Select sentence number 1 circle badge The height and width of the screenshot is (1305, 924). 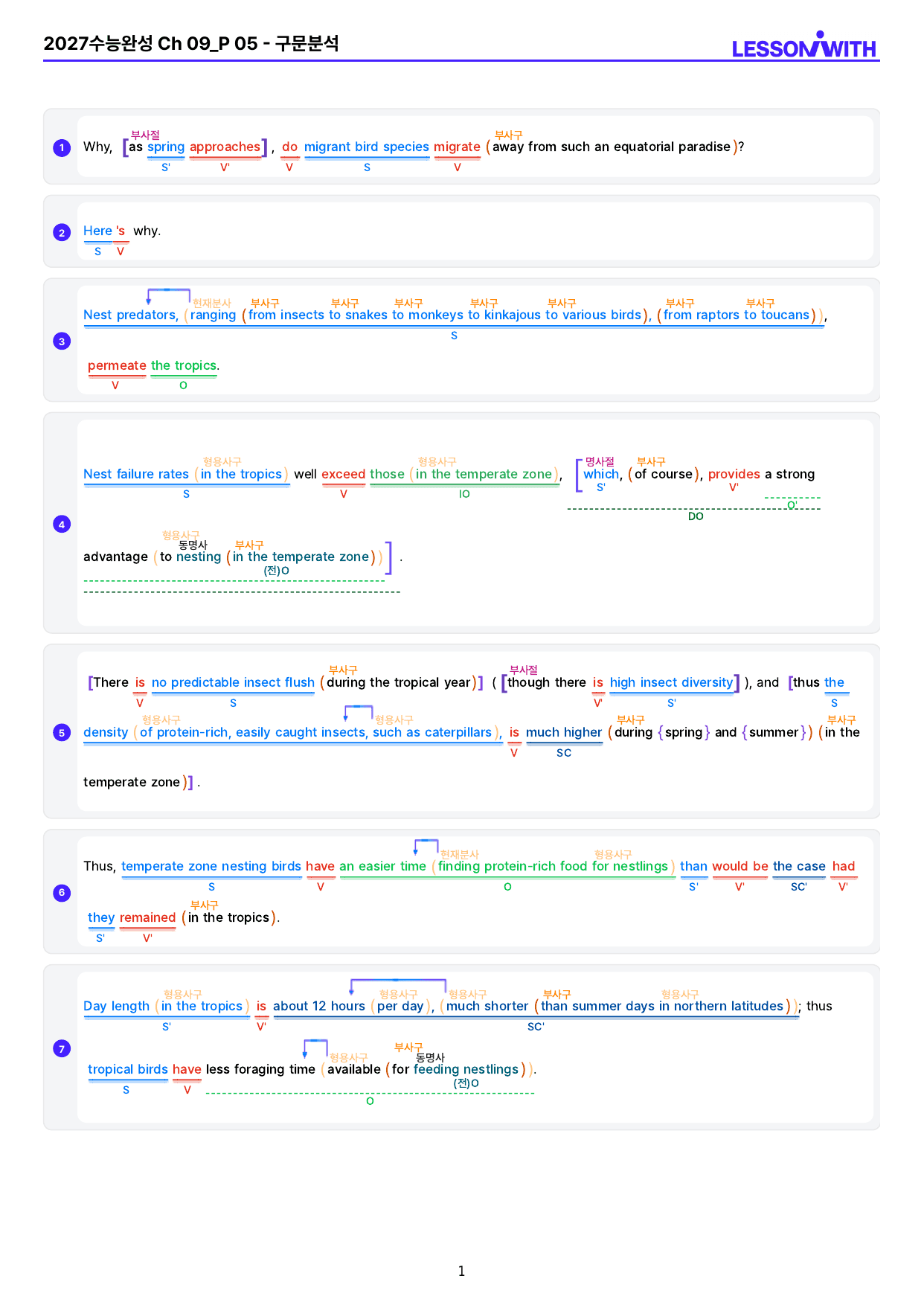tap(62, 148)
